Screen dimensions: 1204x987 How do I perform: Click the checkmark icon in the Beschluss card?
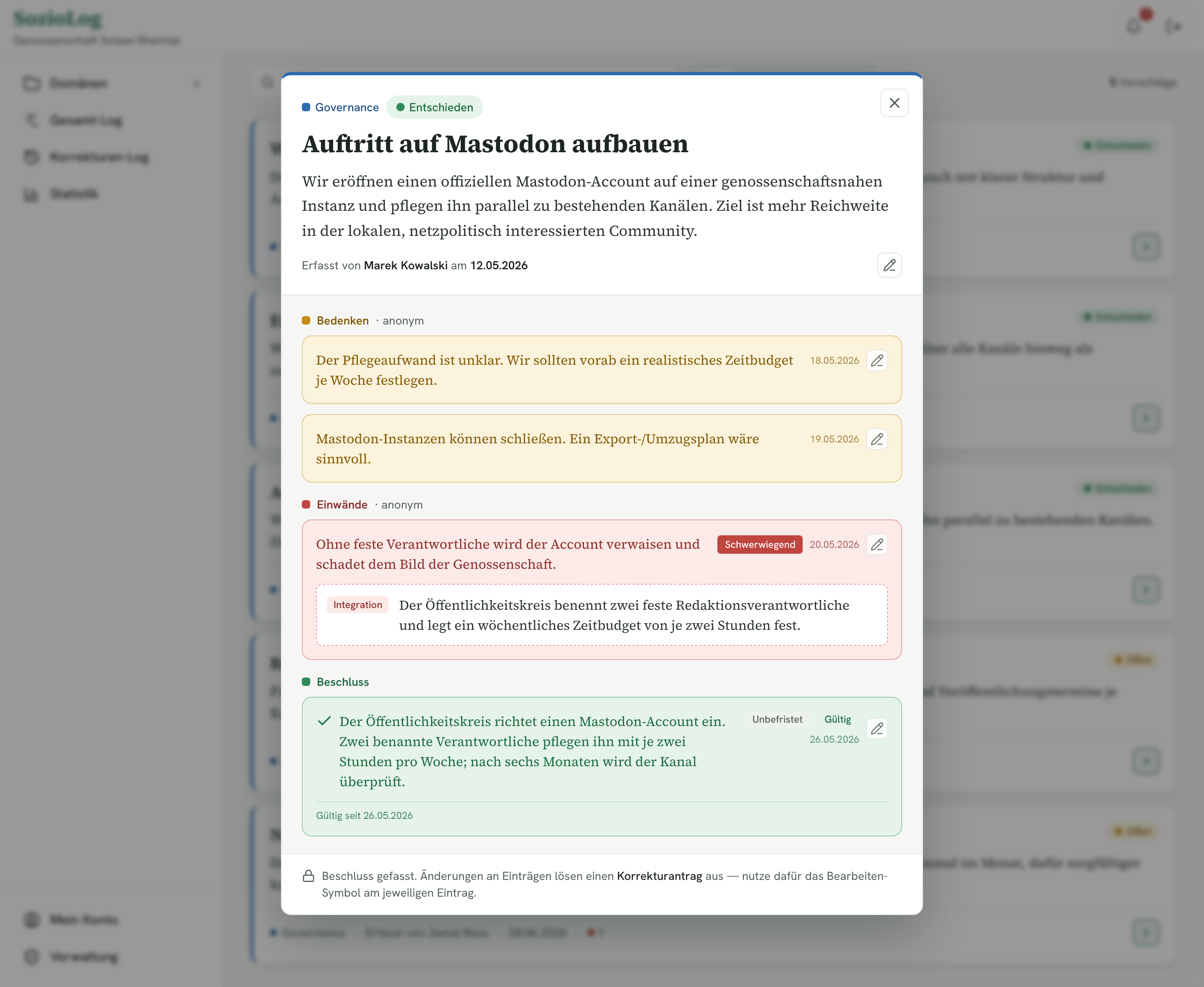324,721
